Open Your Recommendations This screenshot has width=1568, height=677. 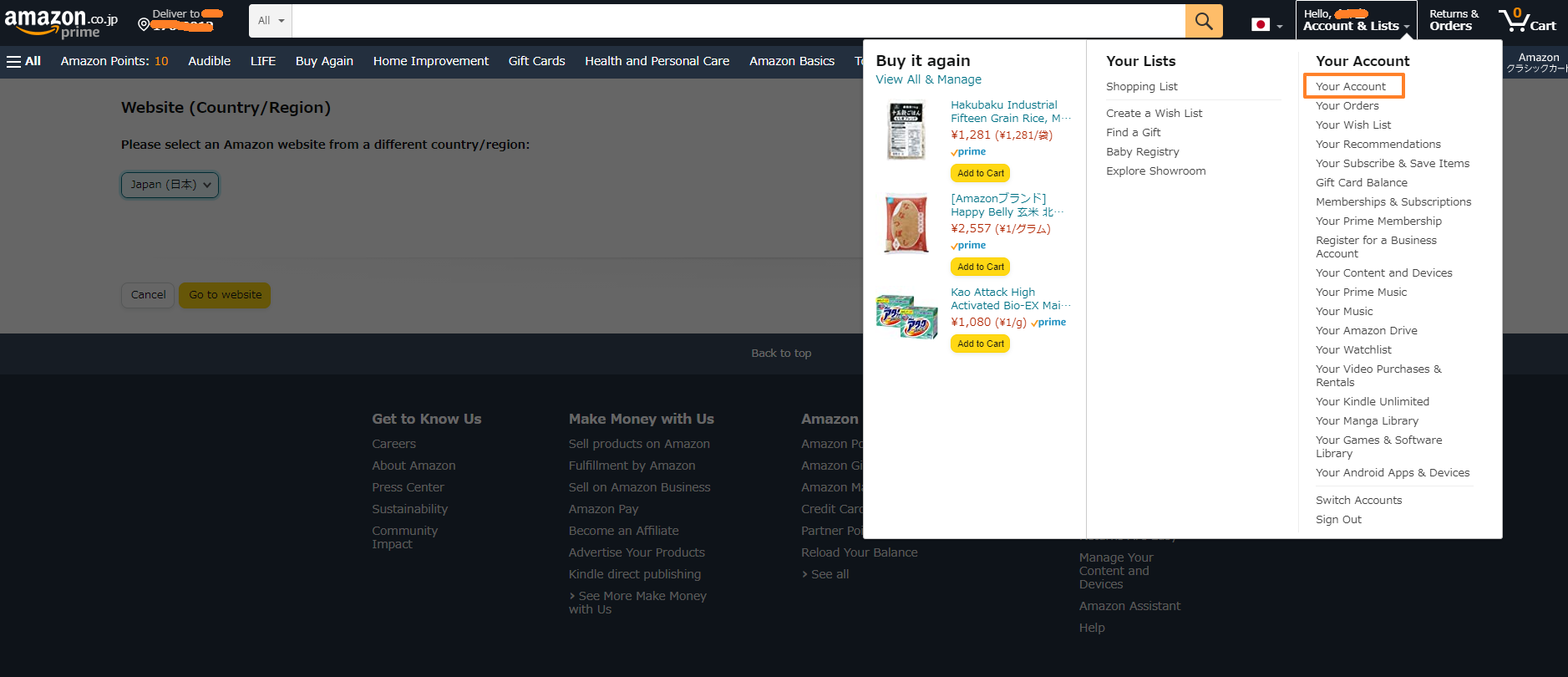pyautogui.click(x=1378, y=145)
